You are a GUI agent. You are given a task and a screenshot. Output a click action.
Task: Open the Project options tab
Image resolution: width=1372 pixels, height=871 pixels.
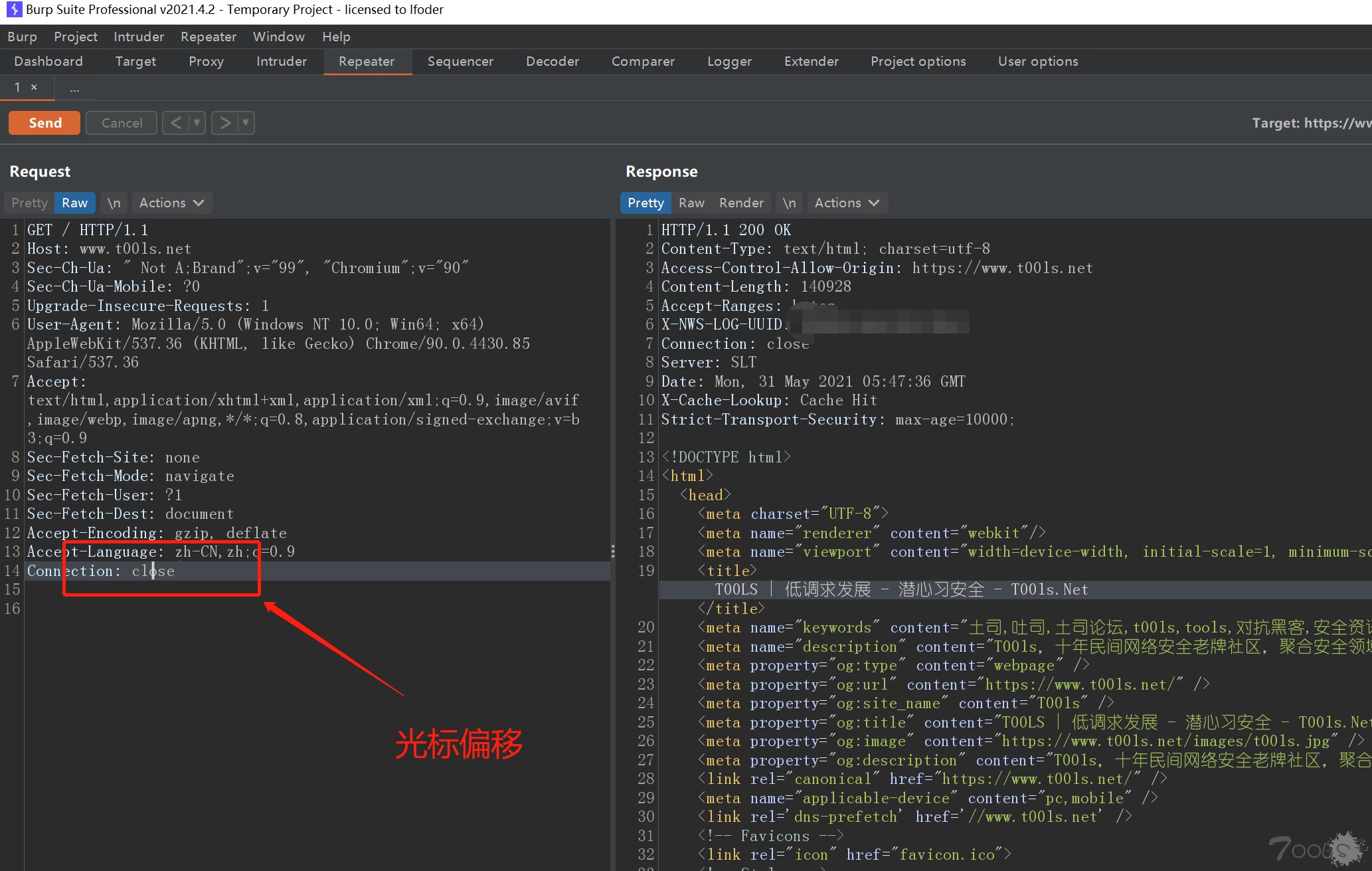(x=918, y=61)
